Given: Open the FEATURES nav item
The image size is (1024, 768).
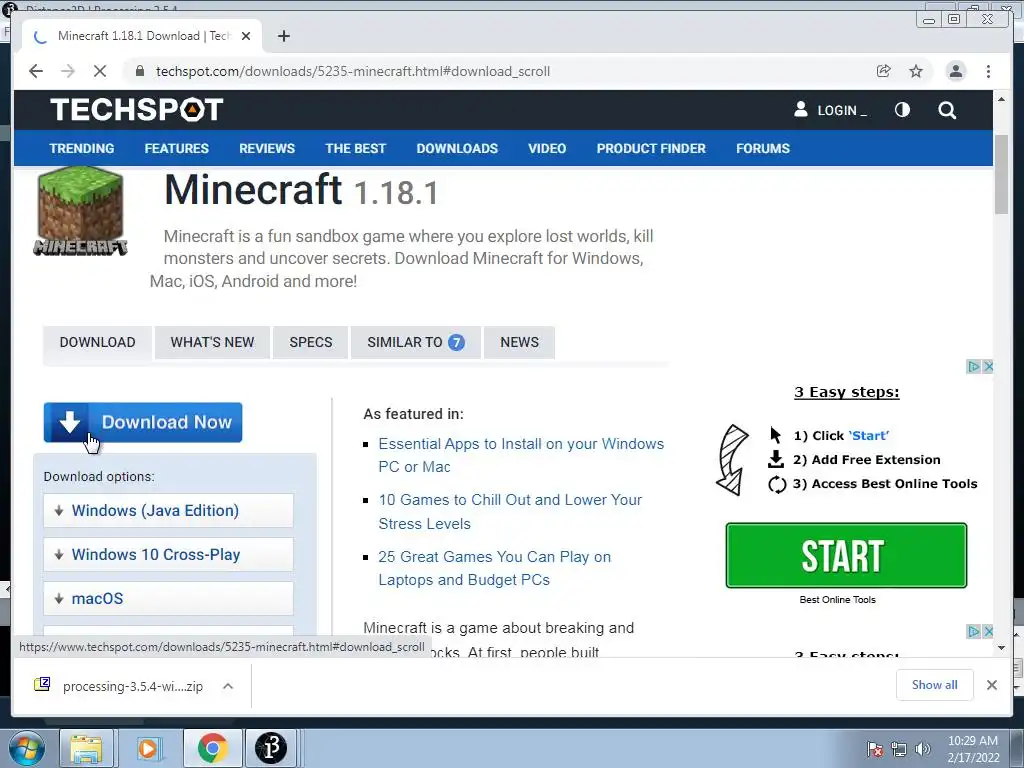Looking at the screenshot, I should click(x=176, y=148).
